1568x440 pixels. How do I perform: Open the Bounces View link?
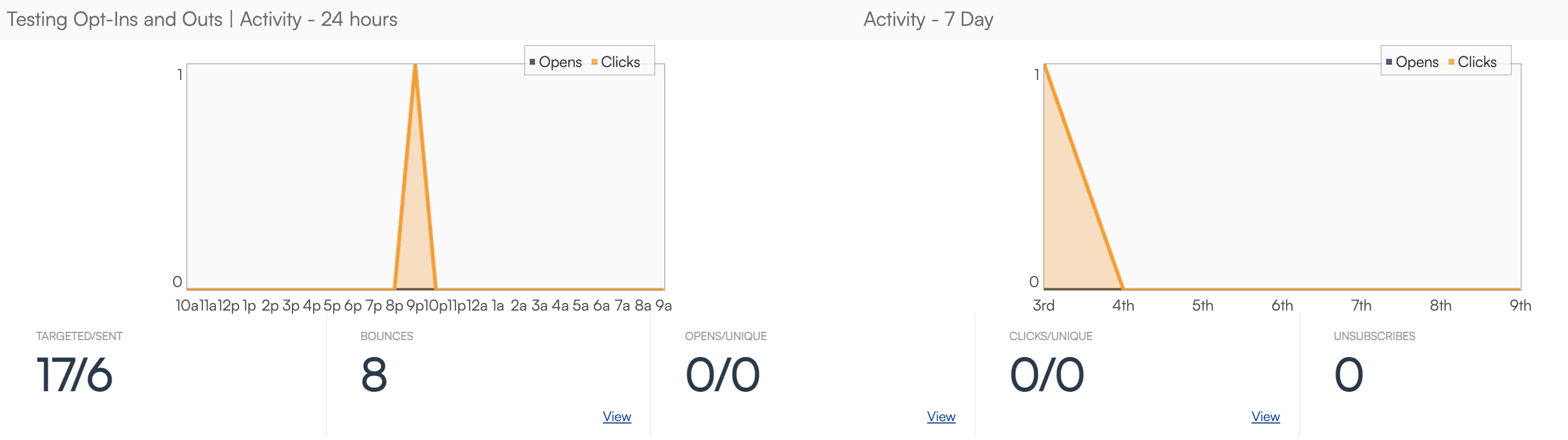tap(617, 416)
